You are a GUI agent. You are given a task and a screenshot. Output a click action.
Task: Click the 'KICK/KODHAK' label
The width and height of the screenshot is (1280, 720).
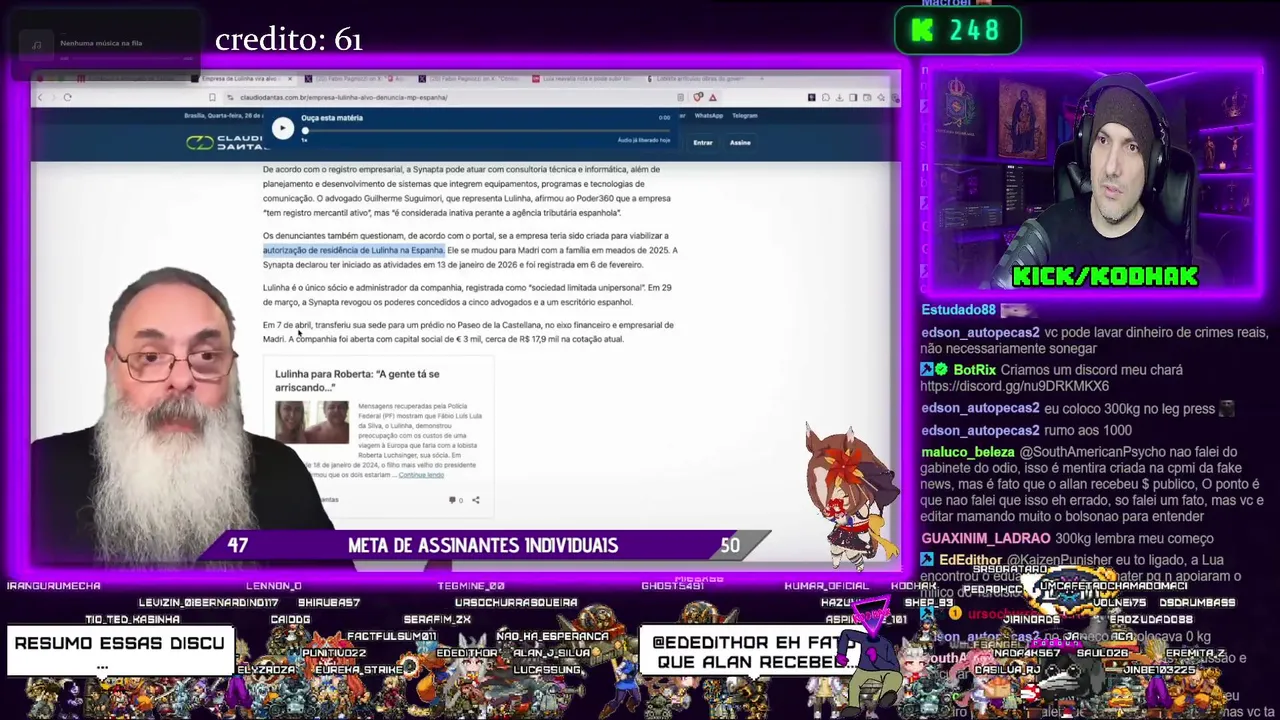[1105, 276]
